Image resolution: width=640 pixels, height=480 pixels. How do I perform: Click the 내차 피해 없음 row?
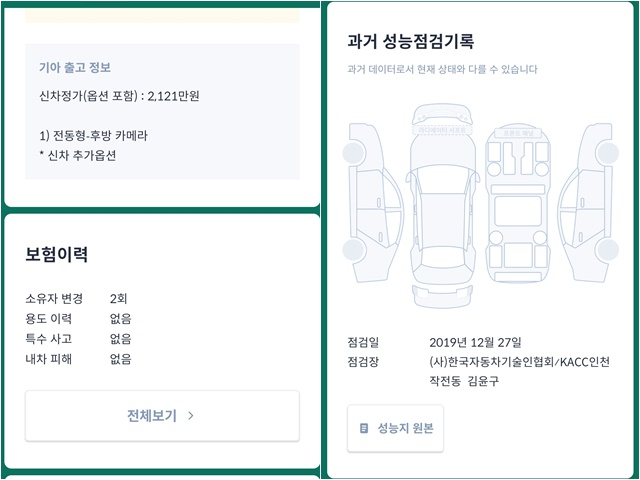coord(78,359)
